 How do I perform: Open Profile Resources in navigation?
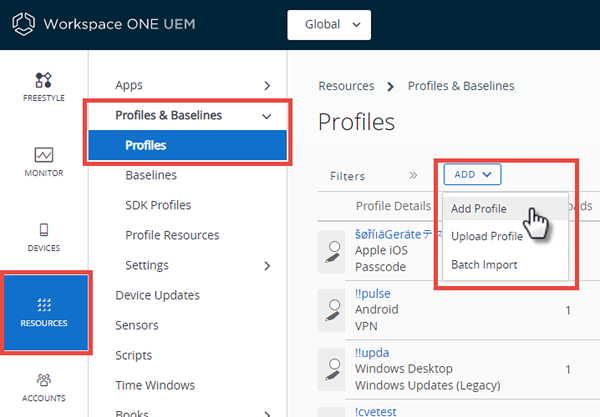pyautogui.click(x=172, y=235)
